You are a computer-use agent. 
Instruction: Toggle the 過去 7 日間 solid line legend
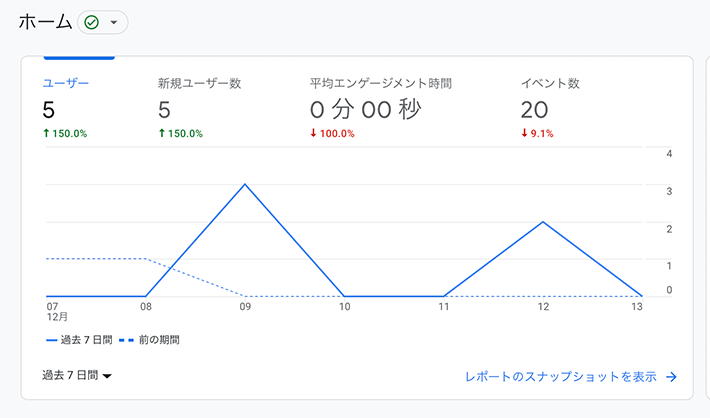(x=79, y=340)
